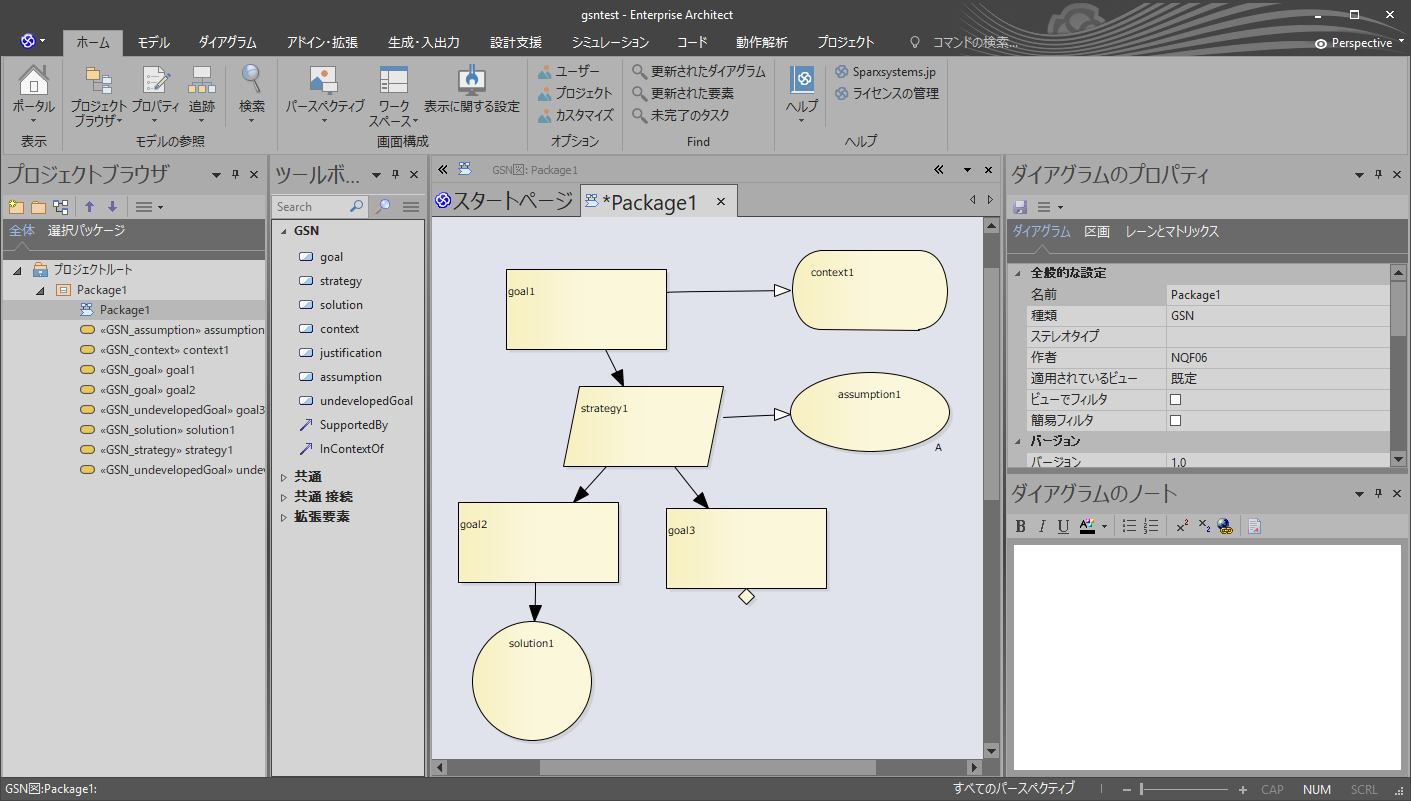Select the strategy1 parallelogram on the diagram
This screenshot has width=1411, height=801.
(643, 426)
